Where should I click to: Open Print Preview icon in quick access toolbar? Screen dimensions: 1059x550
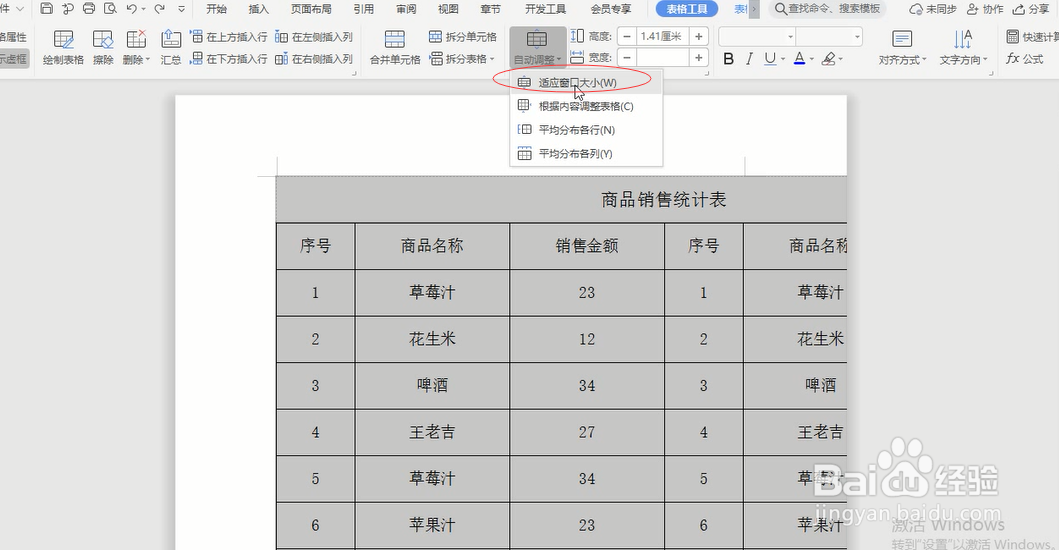coord(110,9)
